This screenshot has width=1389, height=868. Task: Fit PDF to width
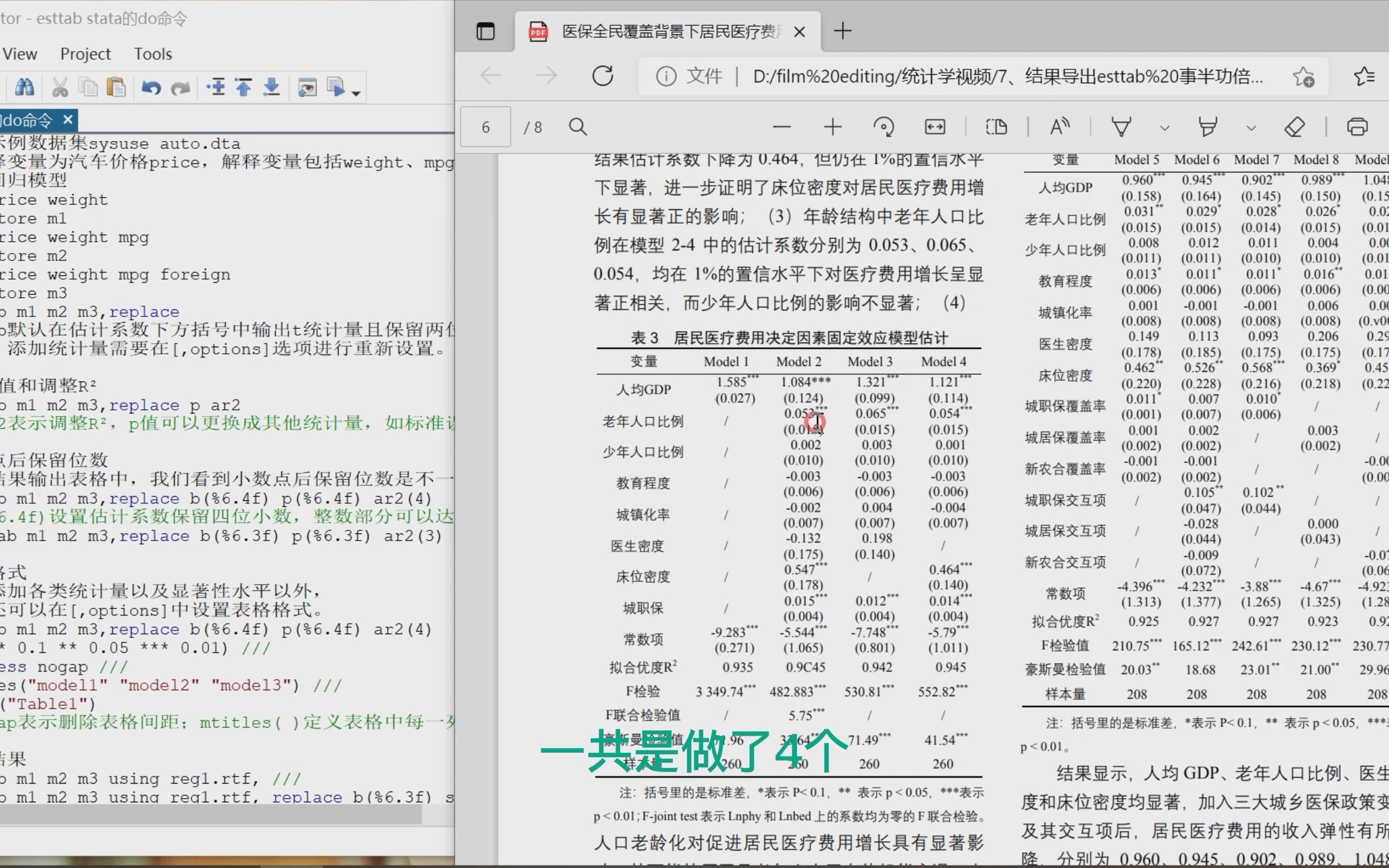pos(935,127)
